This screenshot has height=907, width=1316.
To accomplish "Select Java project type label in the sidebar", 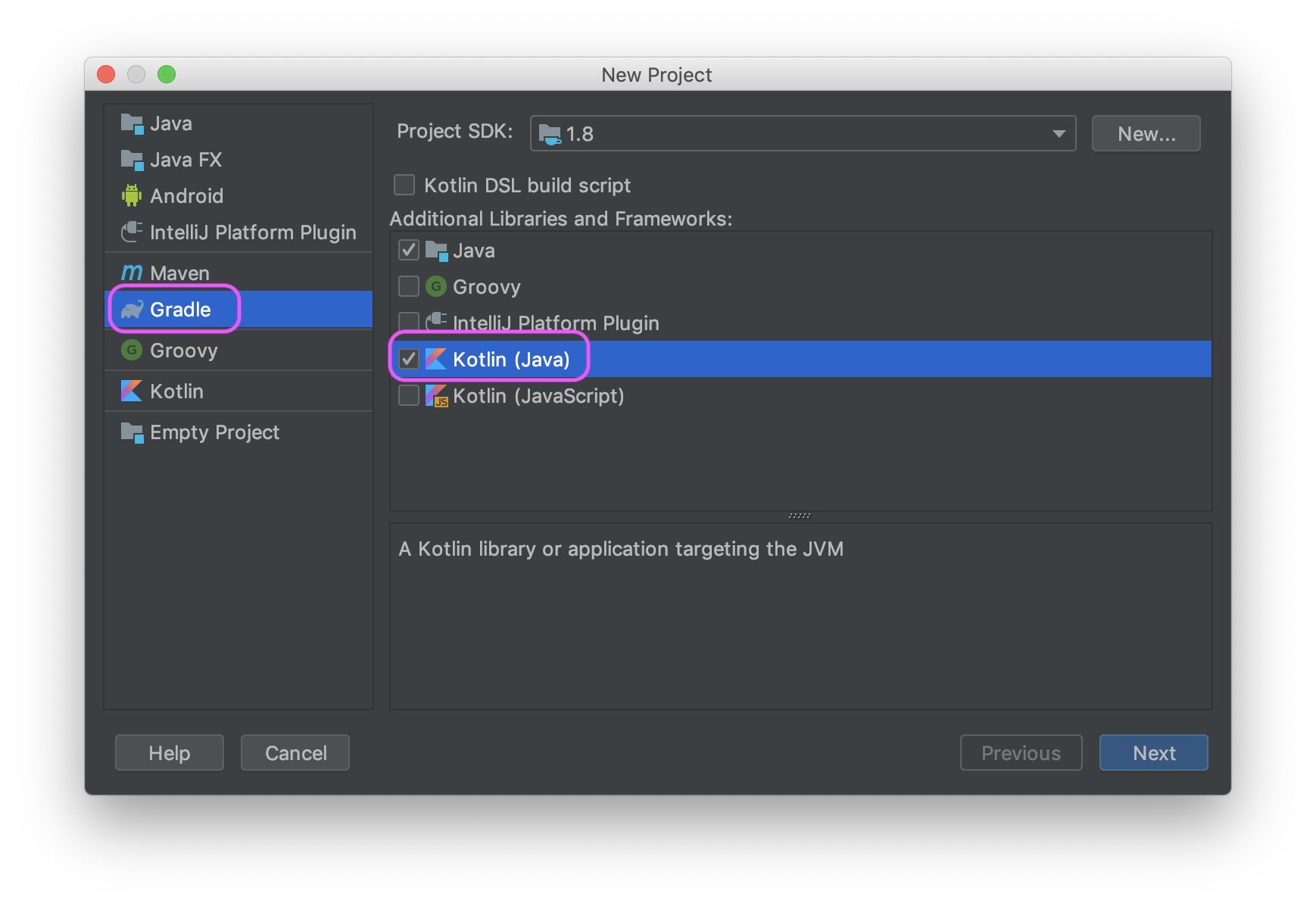I will click(171, 123).
